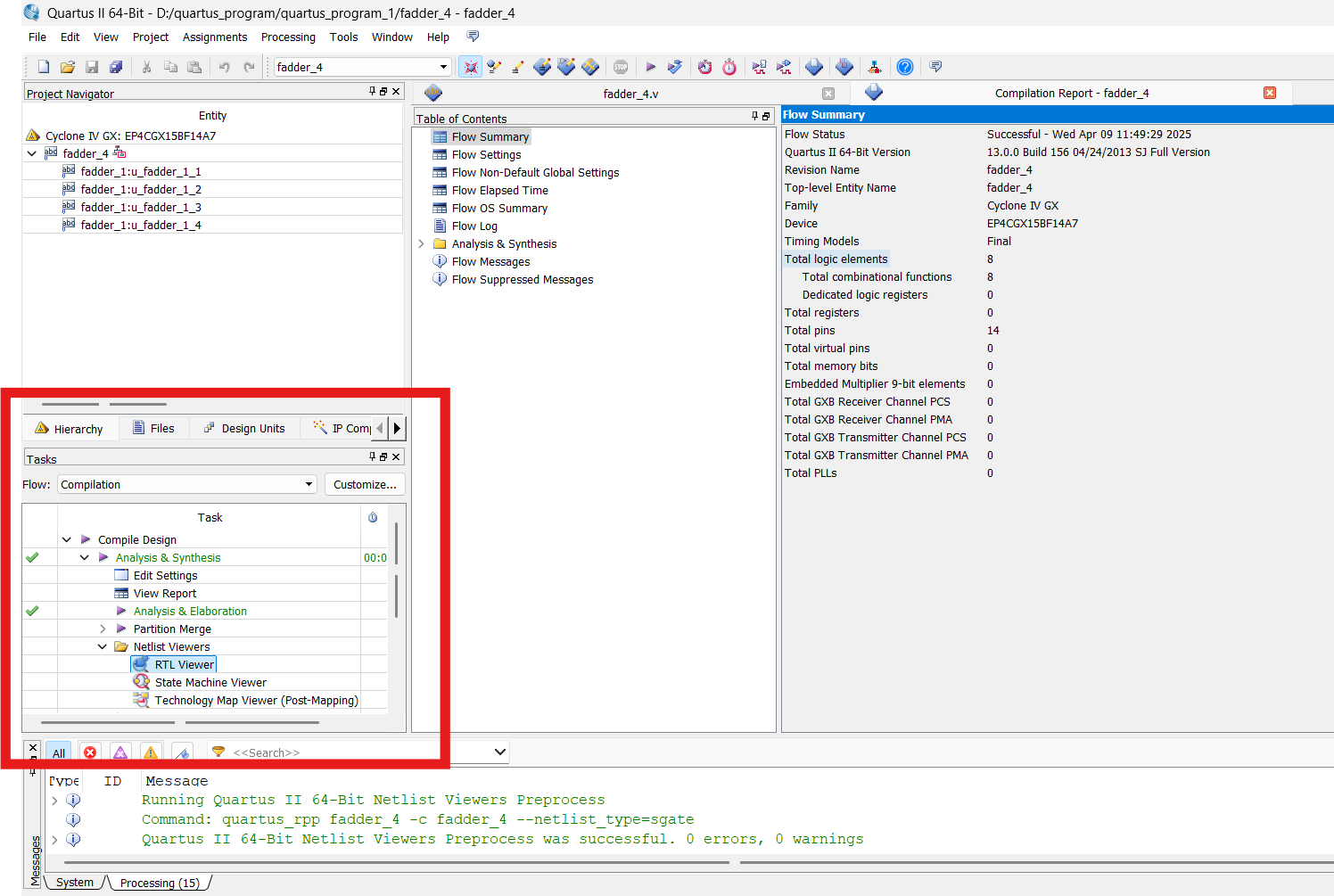Open the blue Help question mark icon

point(905,67)
